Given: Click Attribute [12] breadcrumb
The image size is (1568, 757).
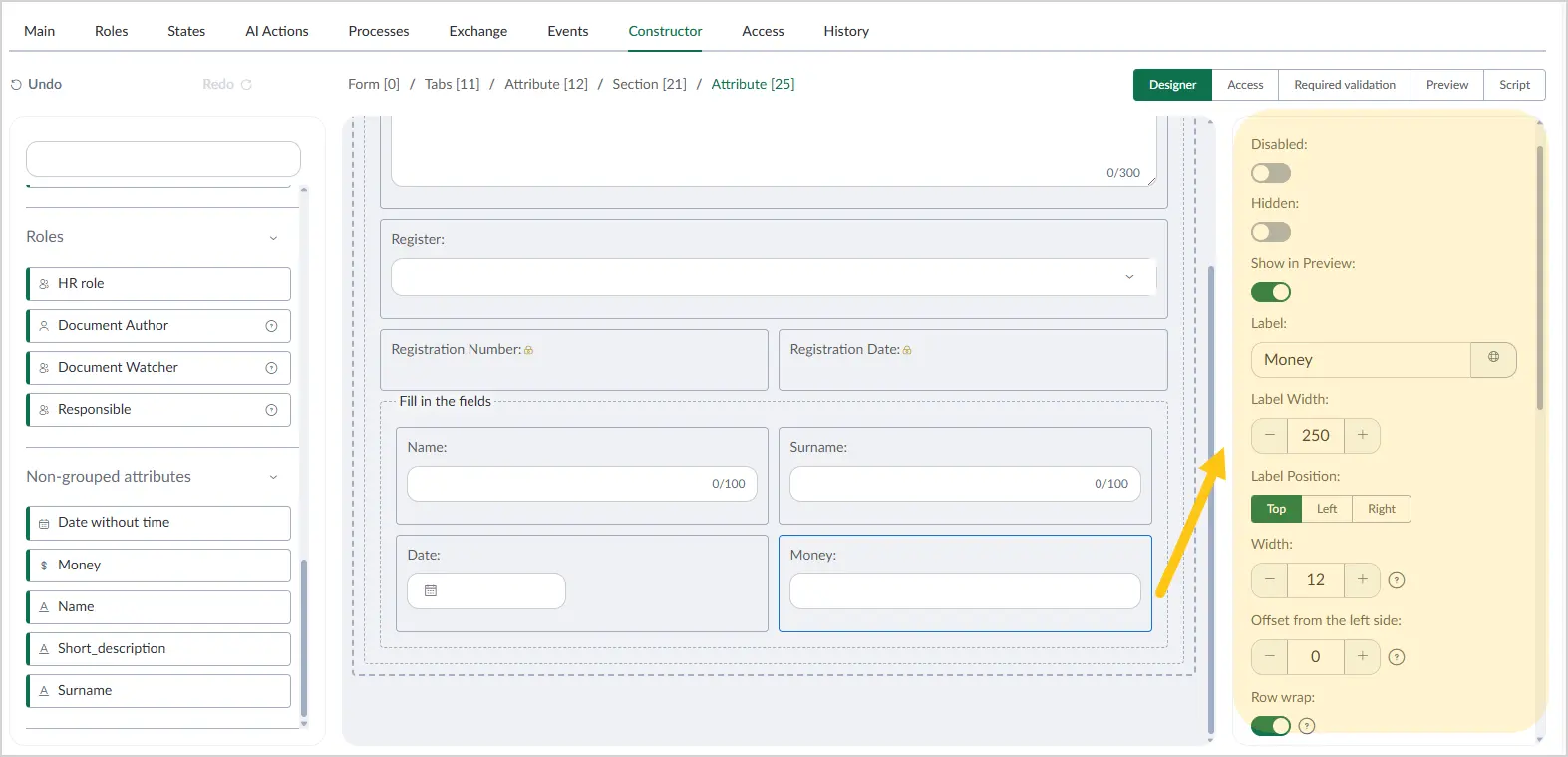Looking at the screenshot, I should (x=546, y=85).
